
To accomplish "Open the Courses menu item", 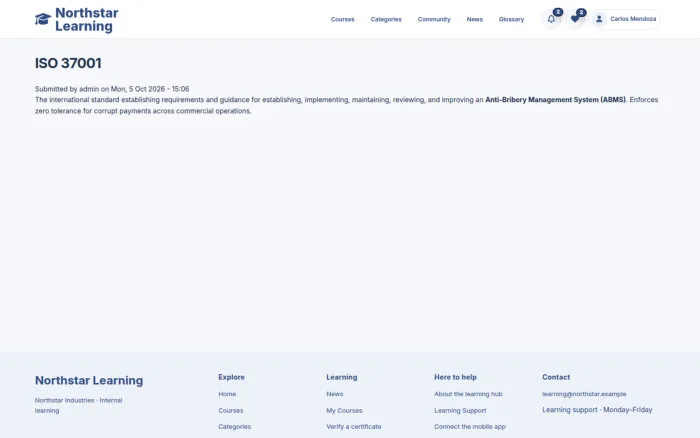I will (342, 19).
